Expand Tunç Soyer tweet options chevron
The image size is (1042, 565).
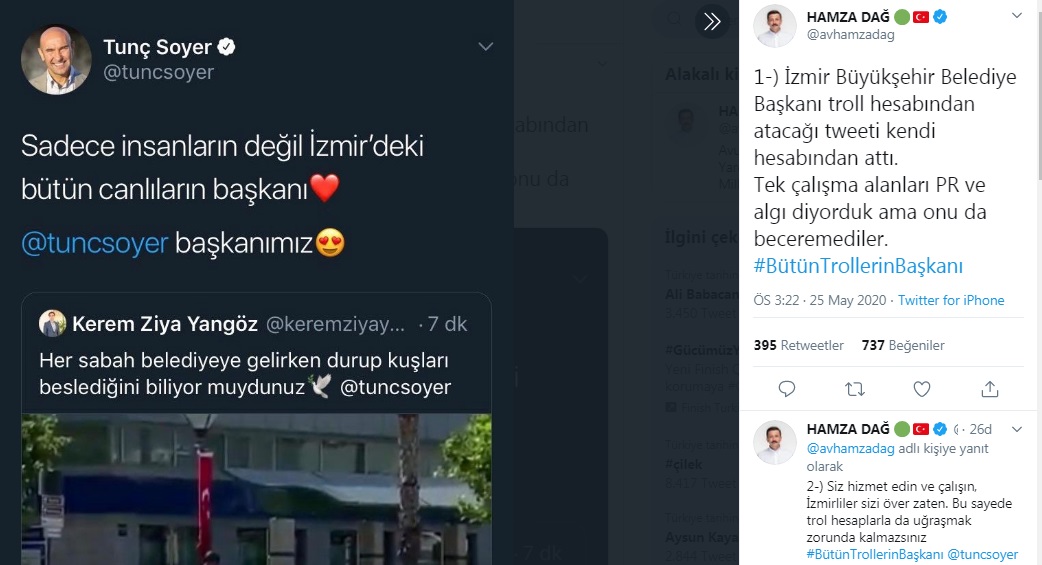(486, 47)
